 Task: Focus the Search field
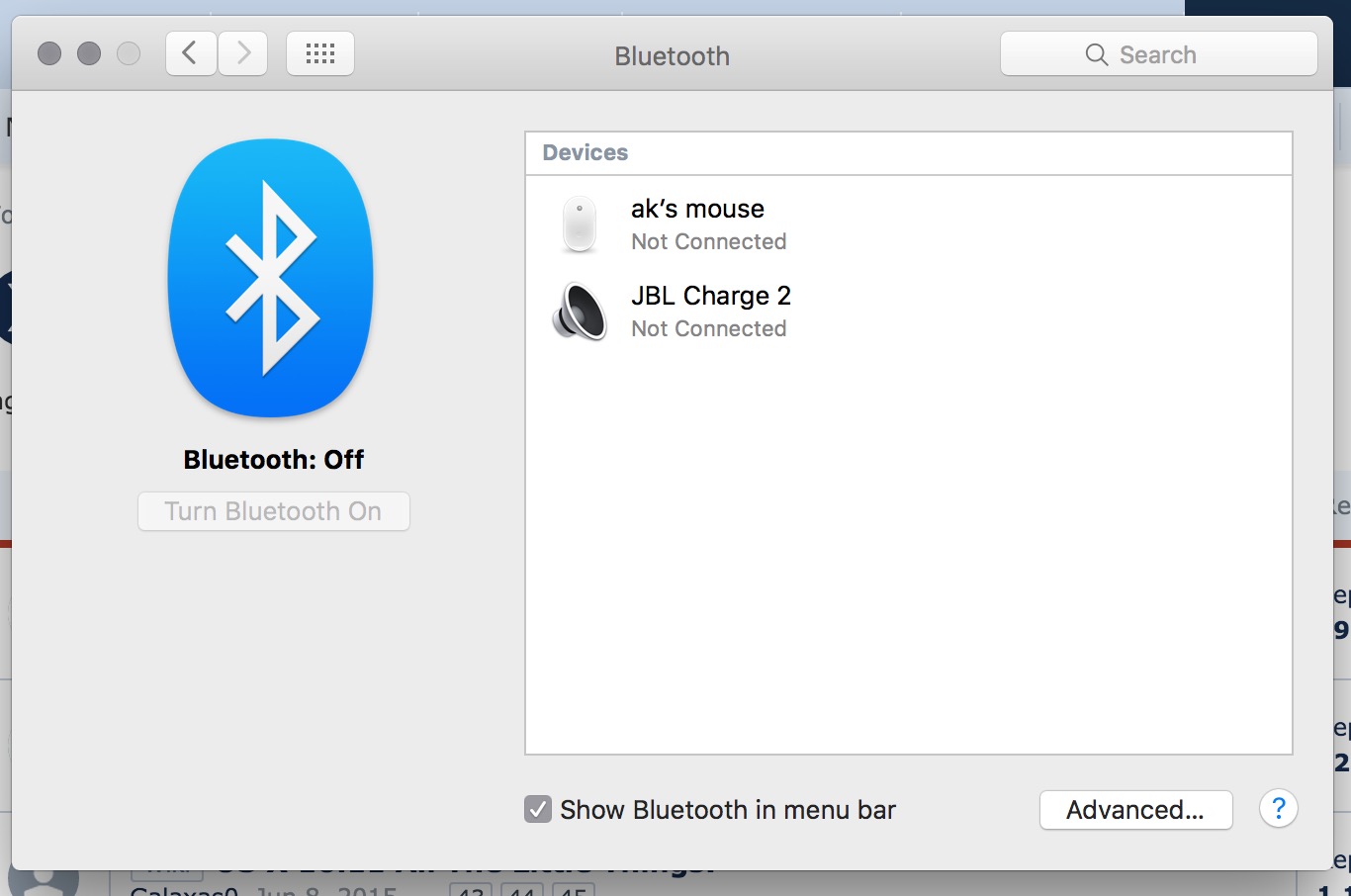coord(1159,54)
